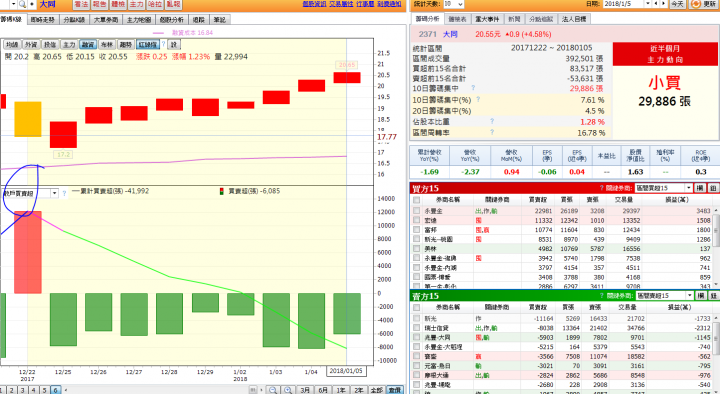Open the date picker dropdown arrow
The image size is (720, 394).
(647, 4)
